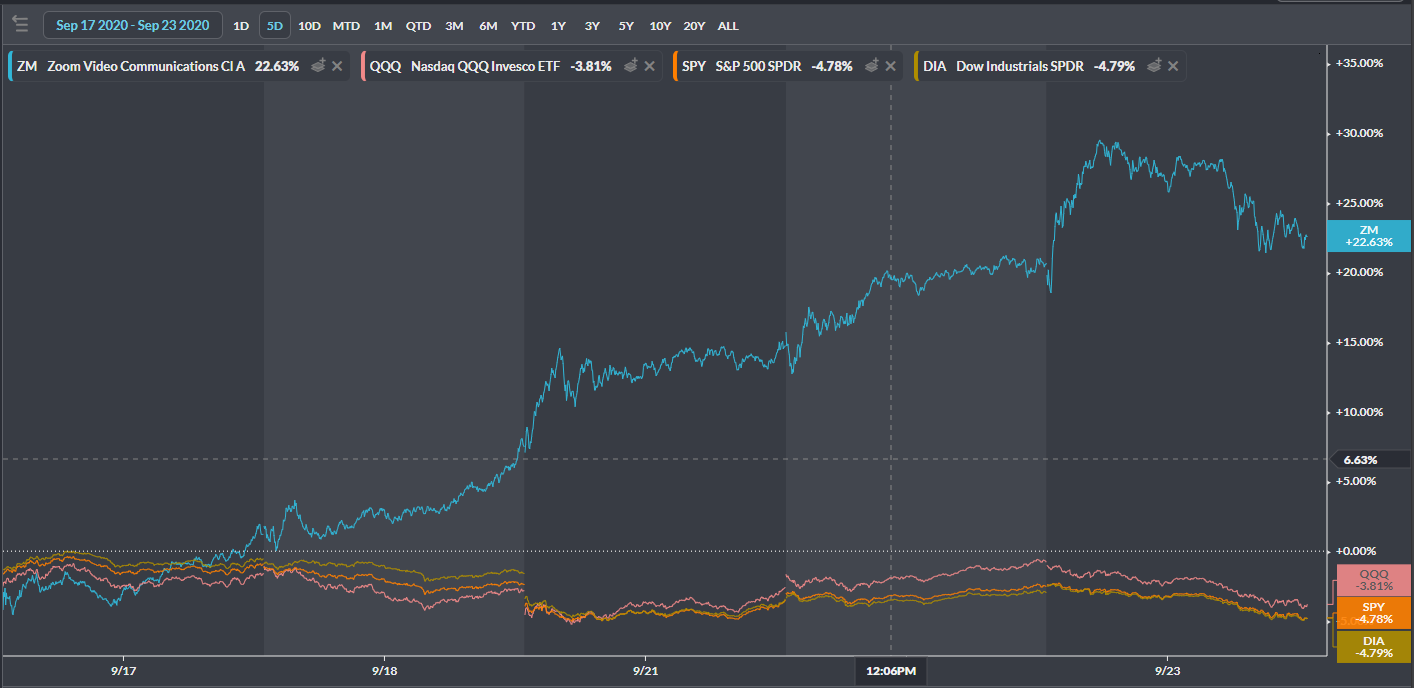Click the layers icon on QQQ chip
Viewport: 1414px width, 688px height.
631,66
